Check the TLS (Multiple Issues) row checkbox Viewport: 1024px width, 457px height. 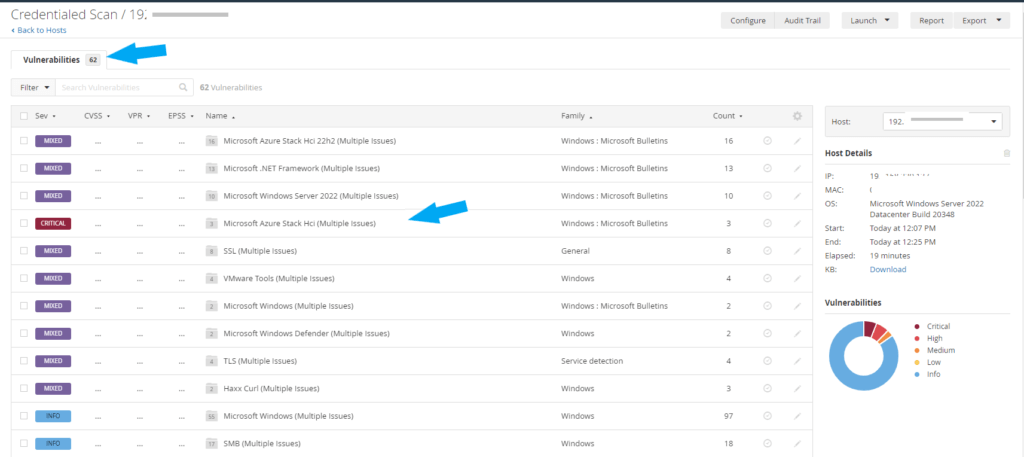(24, 361)
